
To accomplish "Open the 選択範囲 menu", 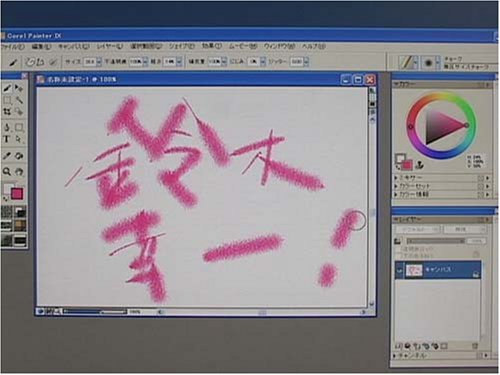I will pos(146,47).
